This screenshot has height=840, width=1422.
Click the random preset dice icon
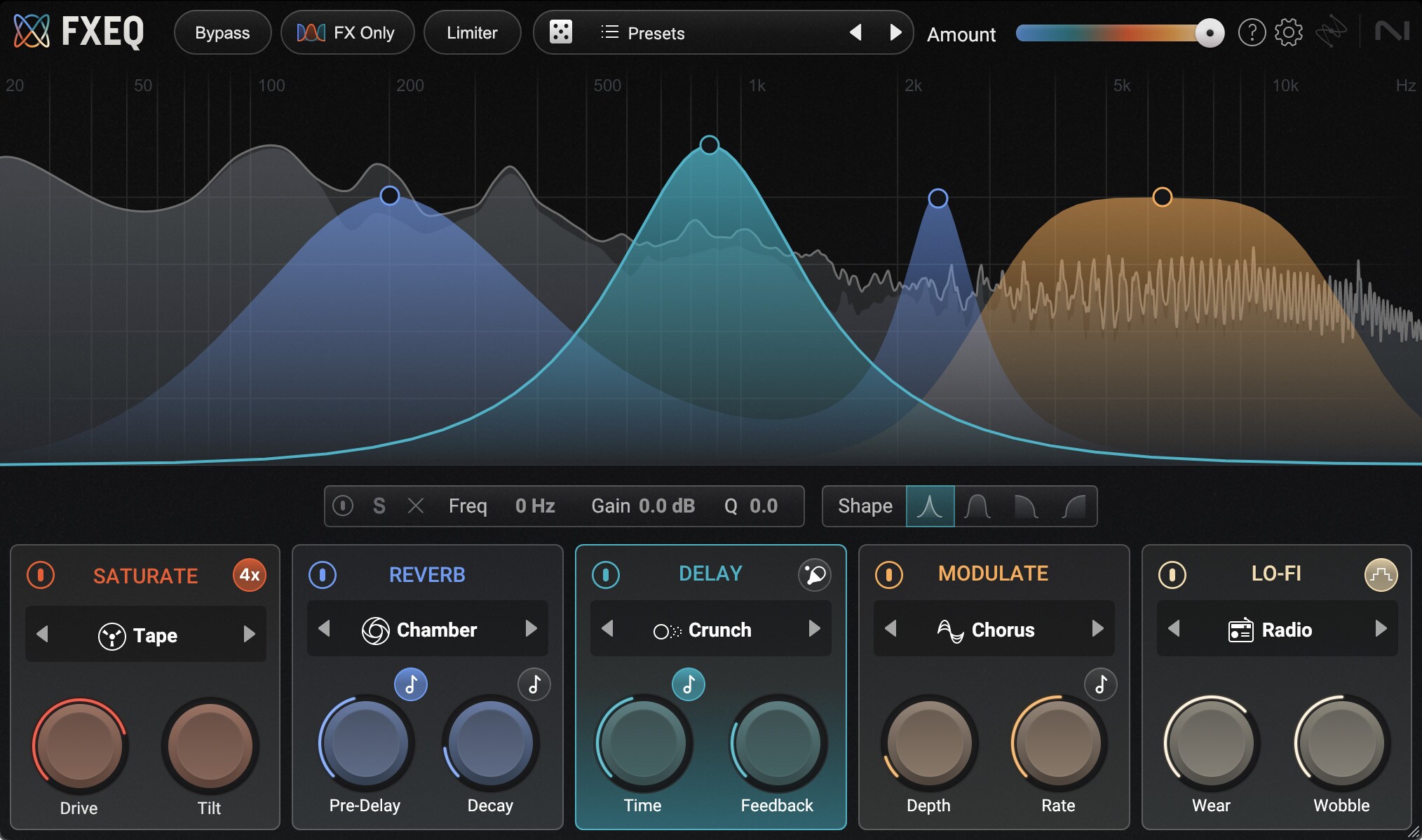(560, 32)
